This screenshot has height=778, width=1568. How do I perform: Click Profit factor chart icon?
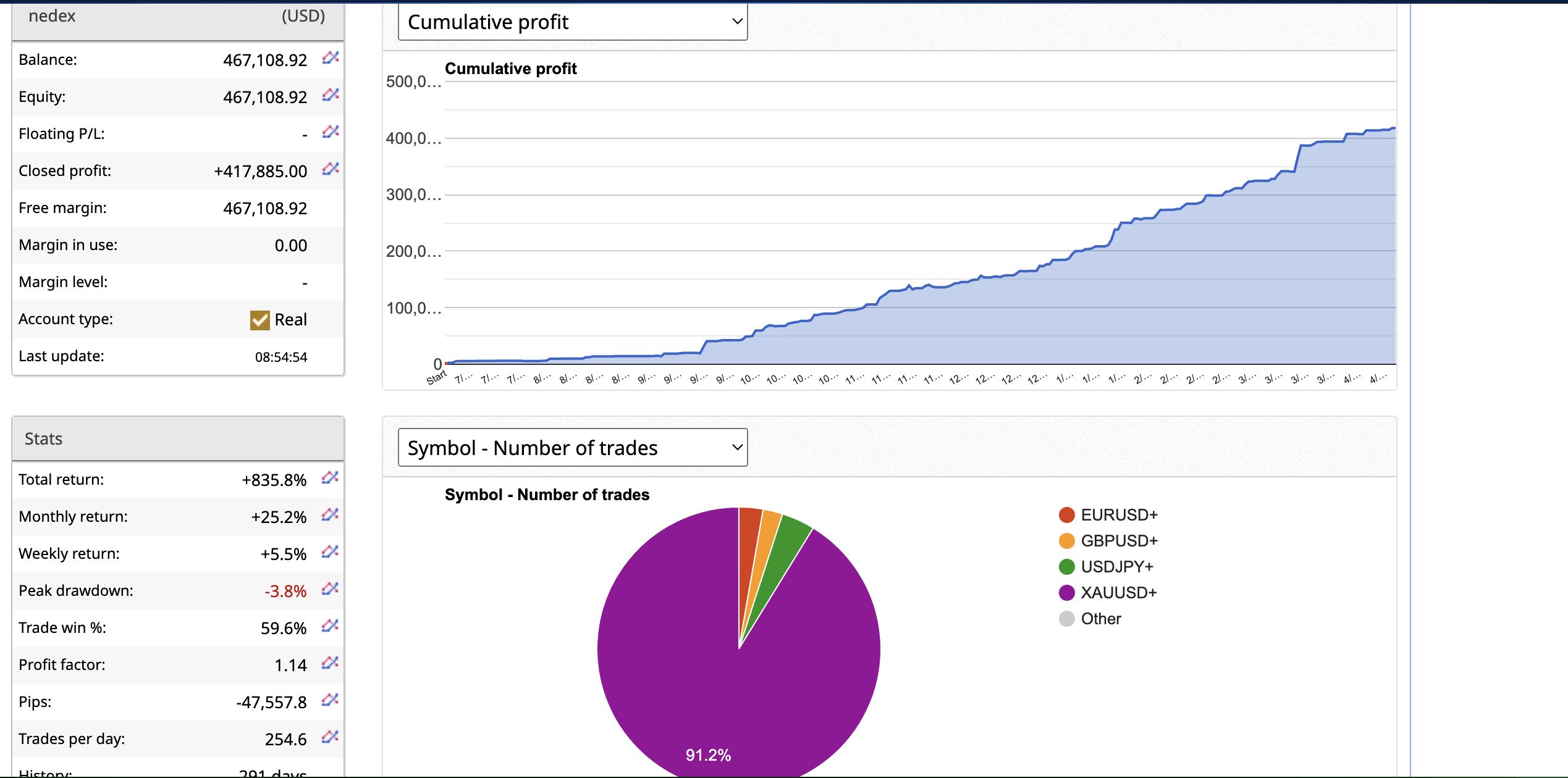pyautogui.click(x=330, y=663)
